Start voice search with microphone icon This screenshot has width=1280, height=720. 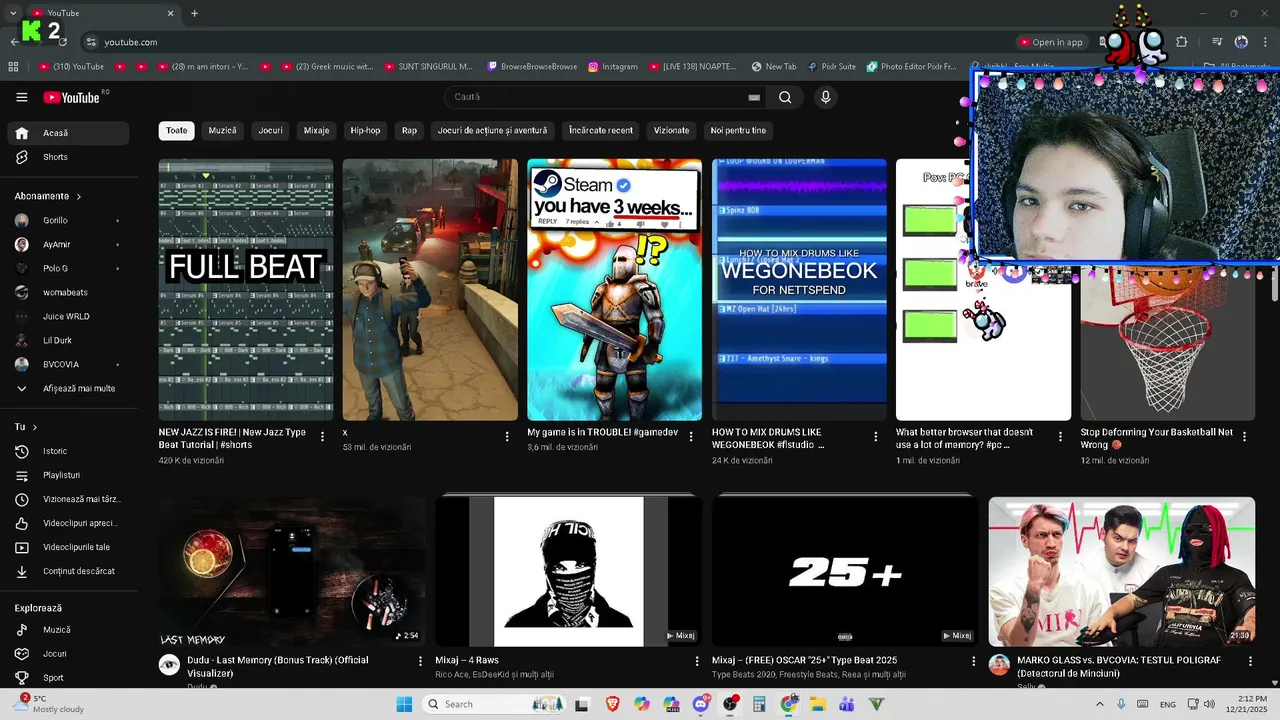click(825, 97)
